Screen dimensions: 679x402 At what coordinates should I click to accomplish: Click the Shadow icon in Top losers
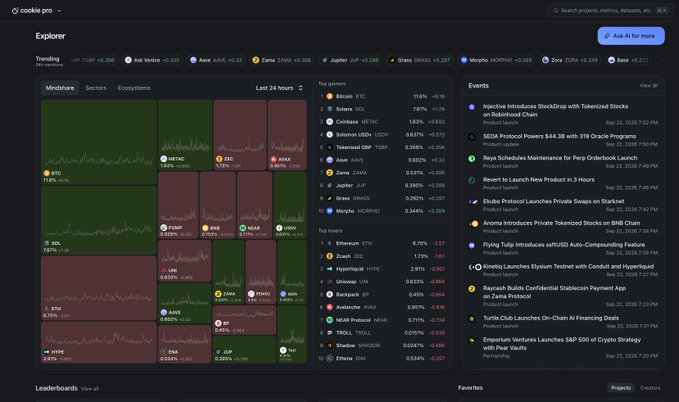coord(330,345)
